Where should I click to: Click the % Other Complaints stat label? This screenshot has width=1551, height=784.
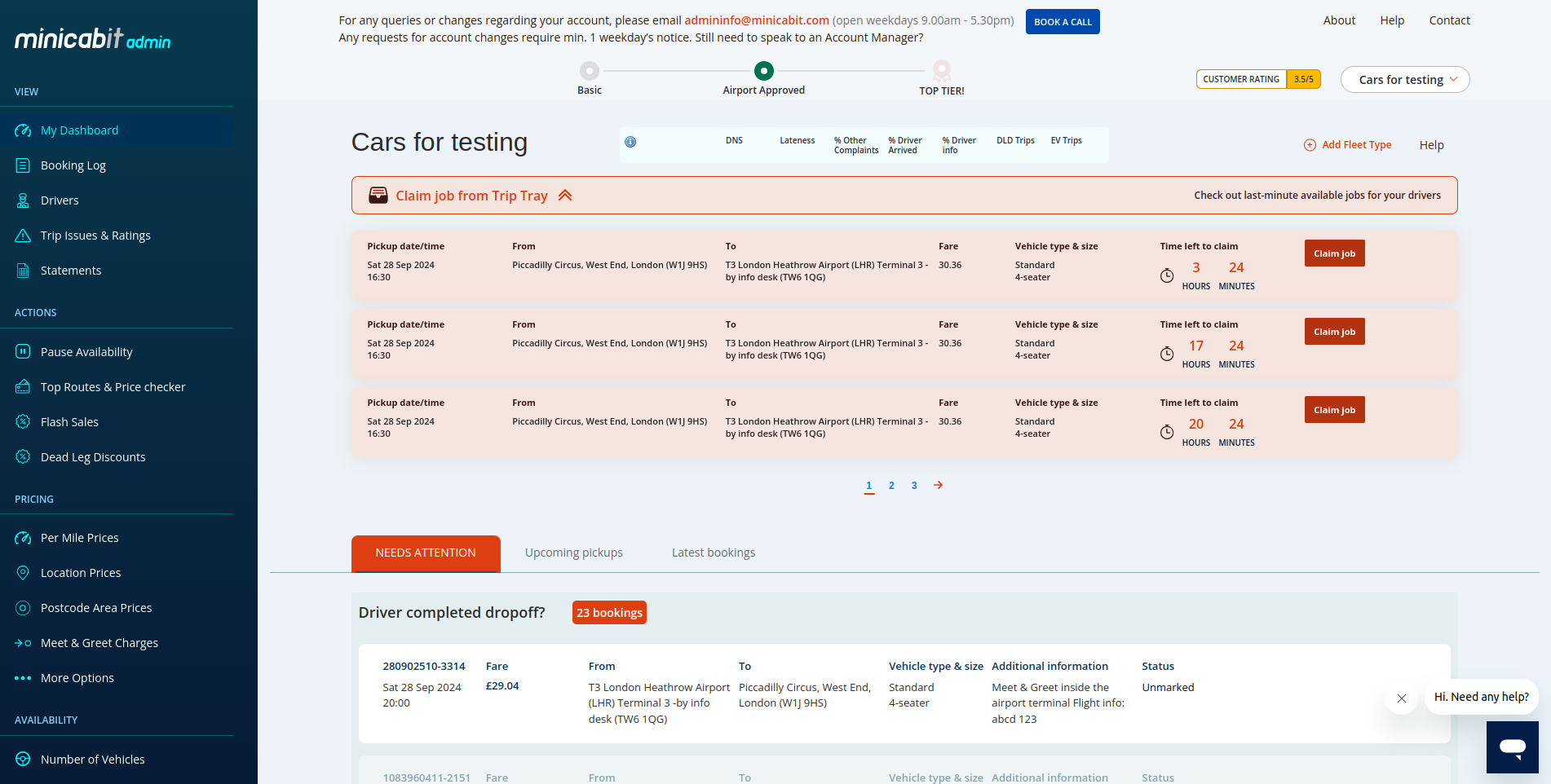pyautogui.click(x=856, y=146)
